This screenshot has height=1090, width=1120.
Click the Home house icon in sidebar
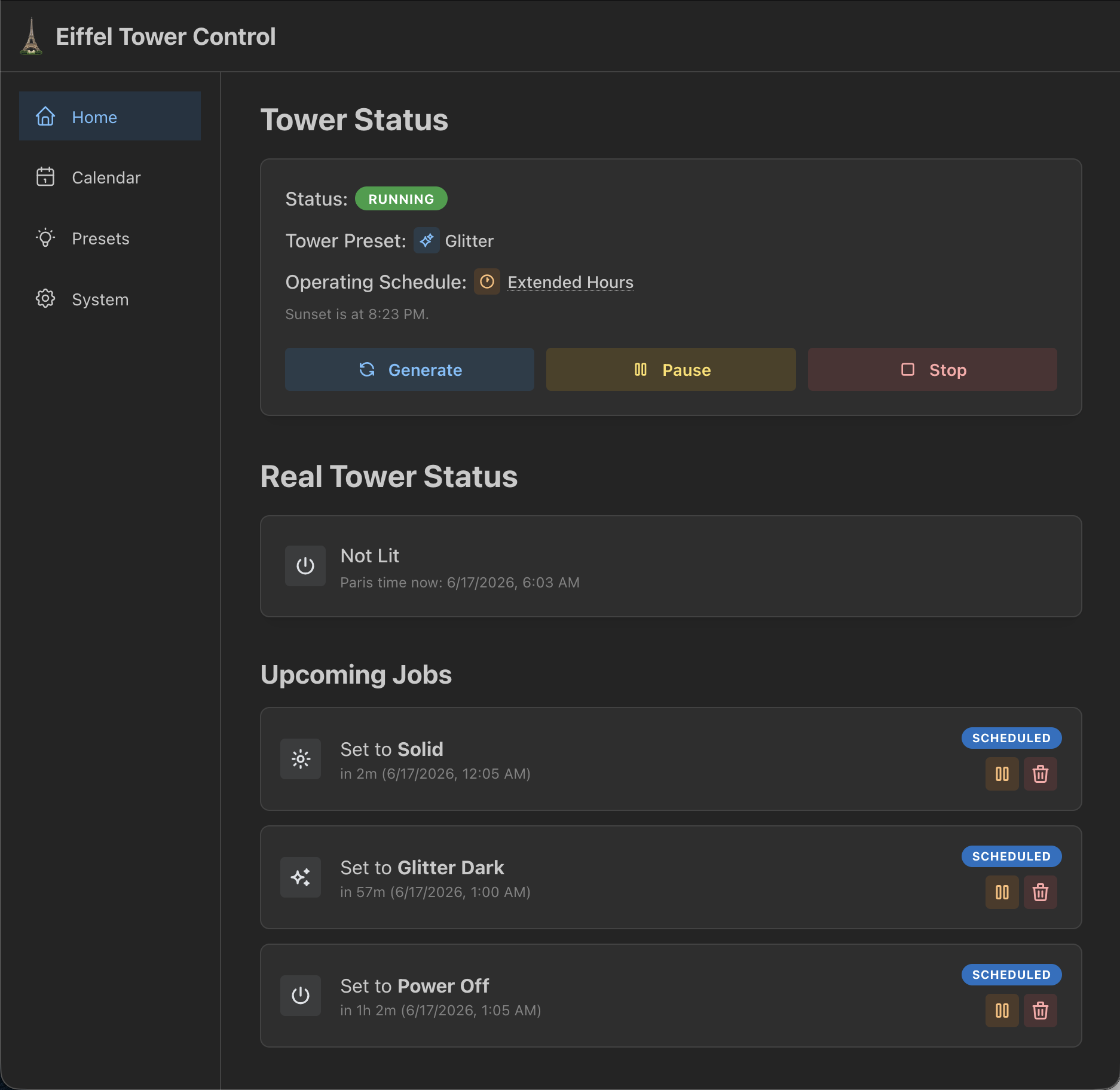(x=45, y=117)
